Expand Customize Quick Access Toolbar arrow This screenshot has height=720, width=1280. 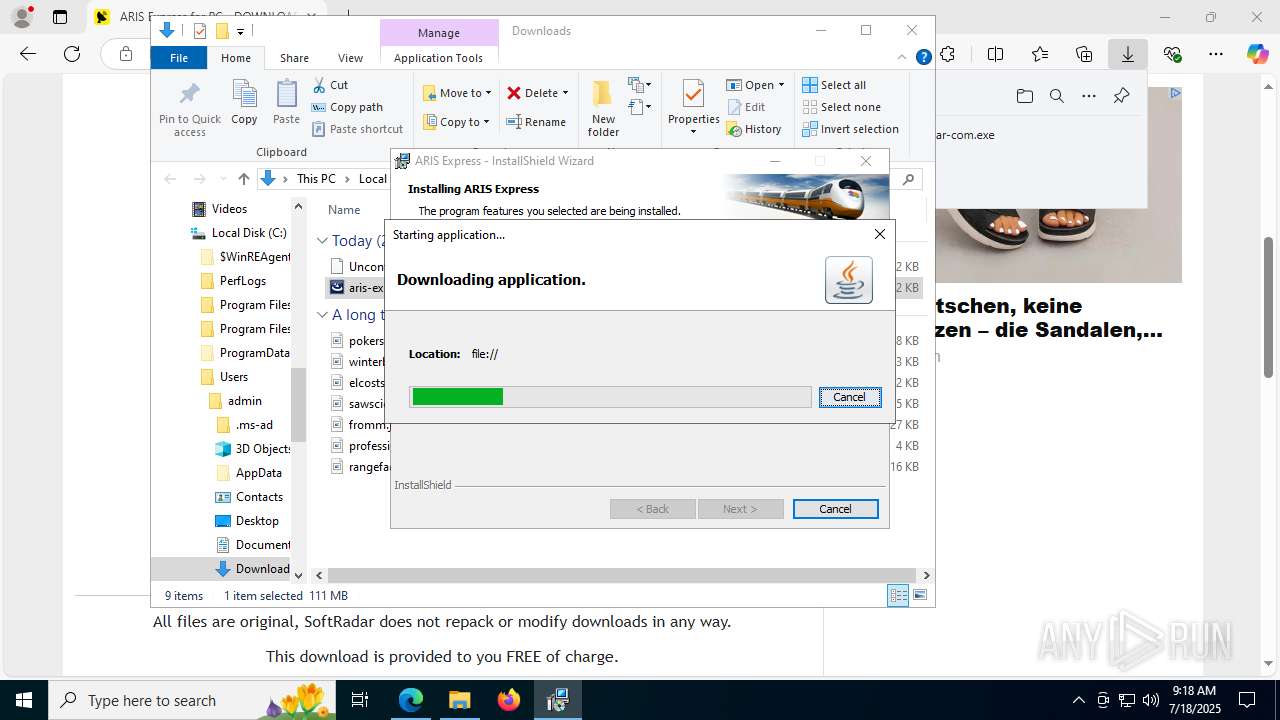point(241,32)
